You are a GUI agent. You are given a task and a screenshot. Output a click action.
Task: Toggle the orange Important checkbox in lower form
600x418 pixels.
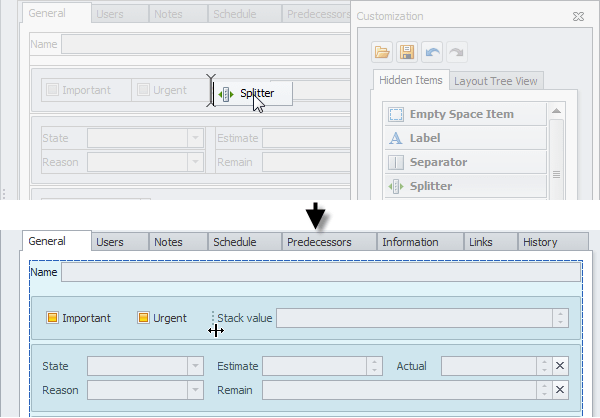pos(53,318)
